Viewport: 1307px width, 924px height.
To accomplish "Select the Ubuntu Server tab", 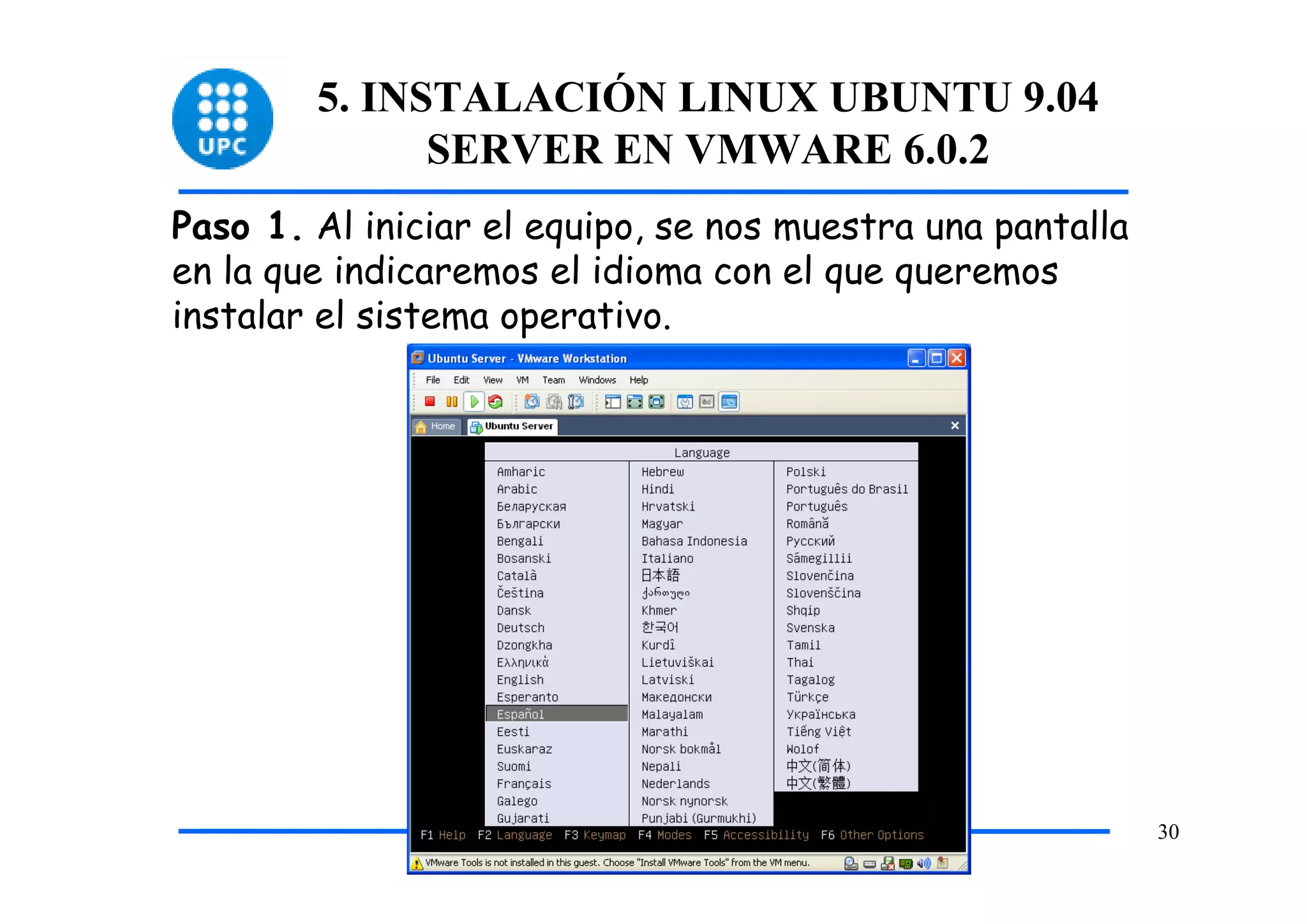I will (x=512, y=426).
